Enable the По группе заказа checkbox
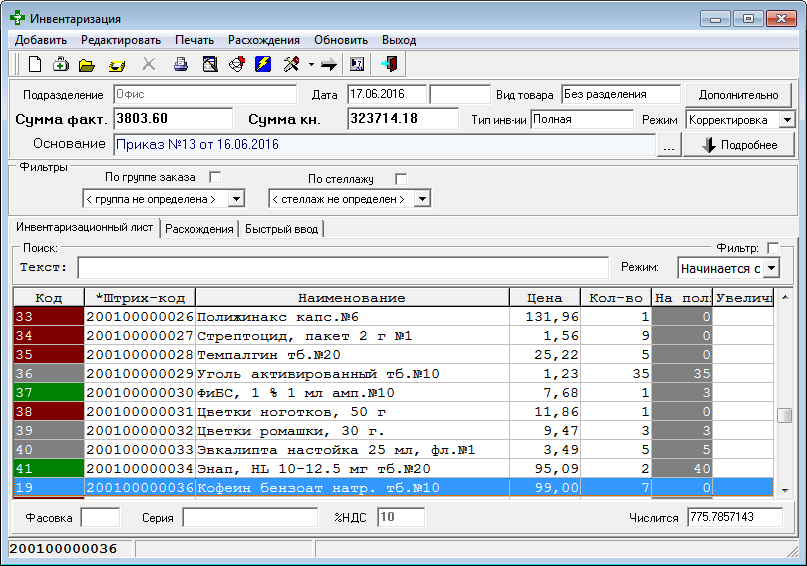Screen dimensions: 807x566 tap(215, 178)
